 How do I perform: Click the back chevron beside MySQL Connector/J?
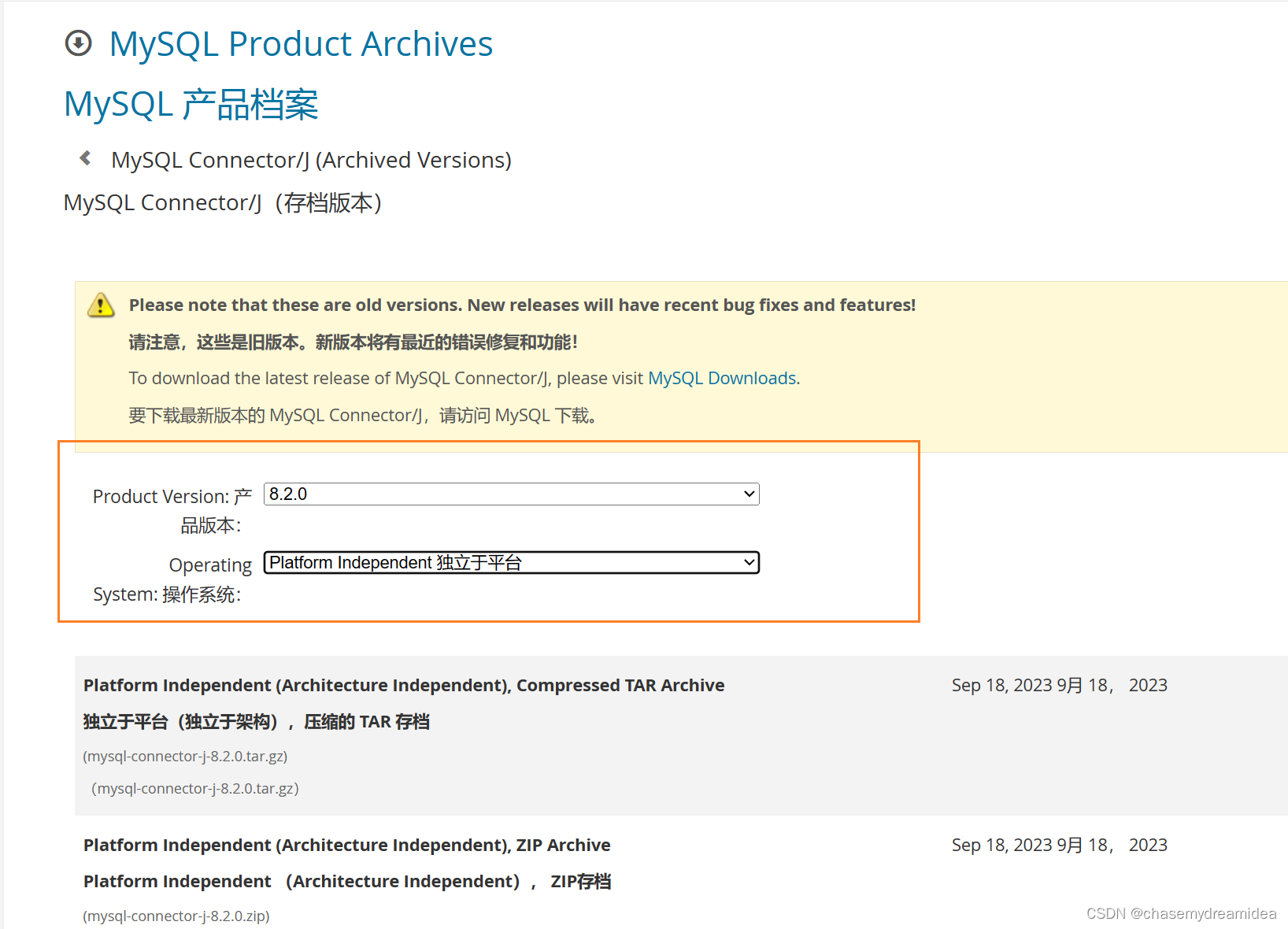point(85,158)
